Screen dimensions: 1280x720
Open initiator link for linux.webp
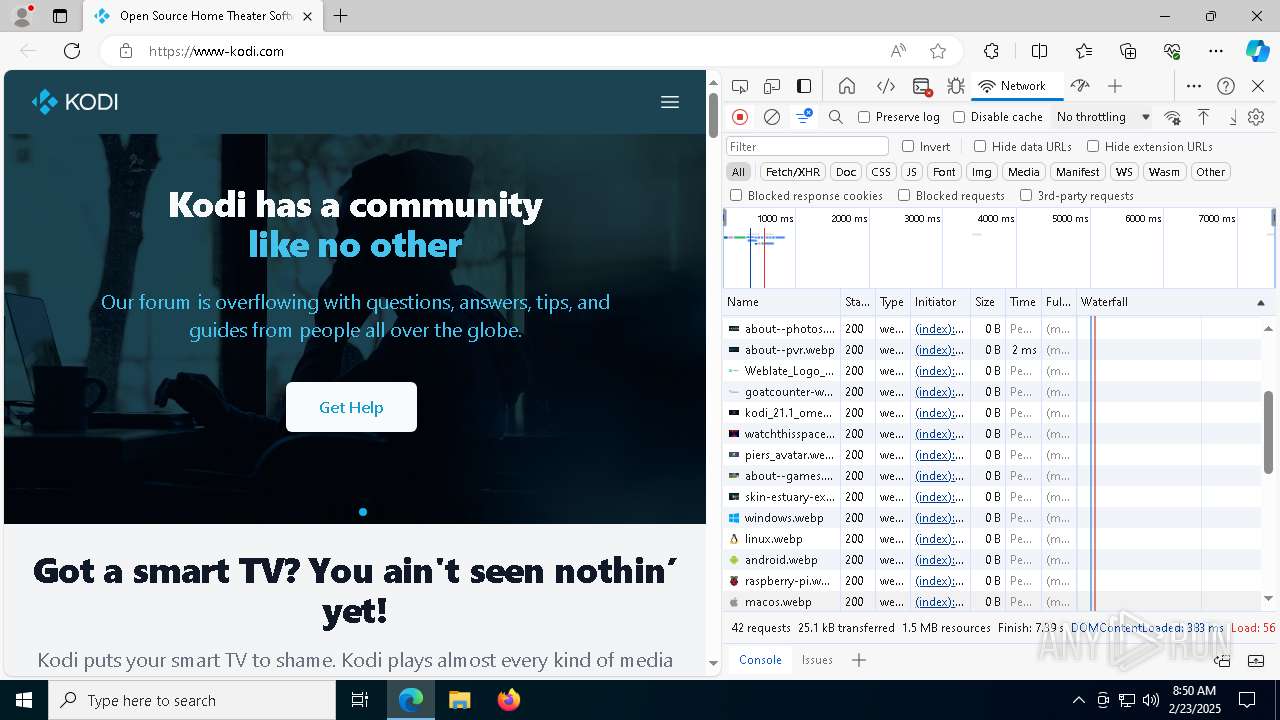pyautogui.click(x=939, y=539)
